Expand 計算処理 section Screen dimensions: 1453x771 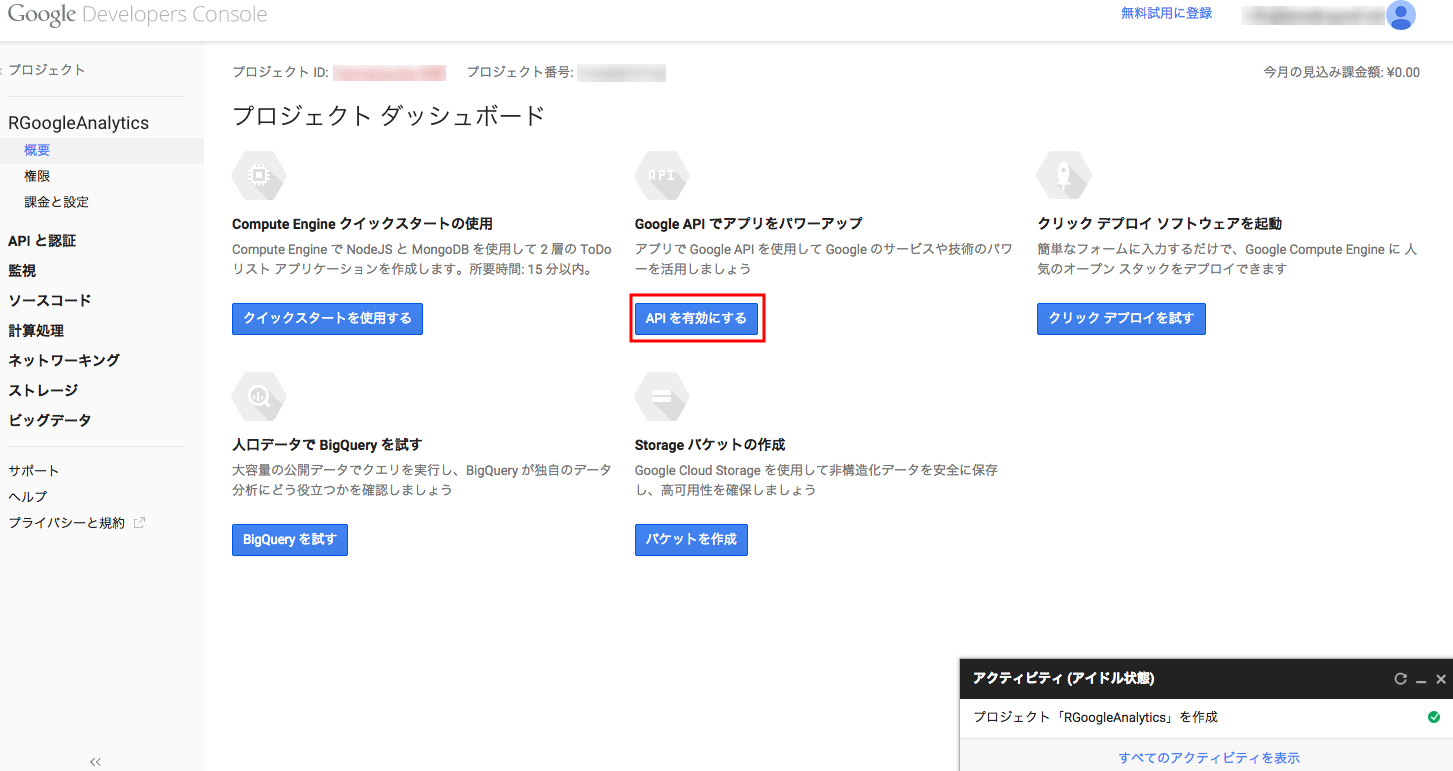(36, 331)
